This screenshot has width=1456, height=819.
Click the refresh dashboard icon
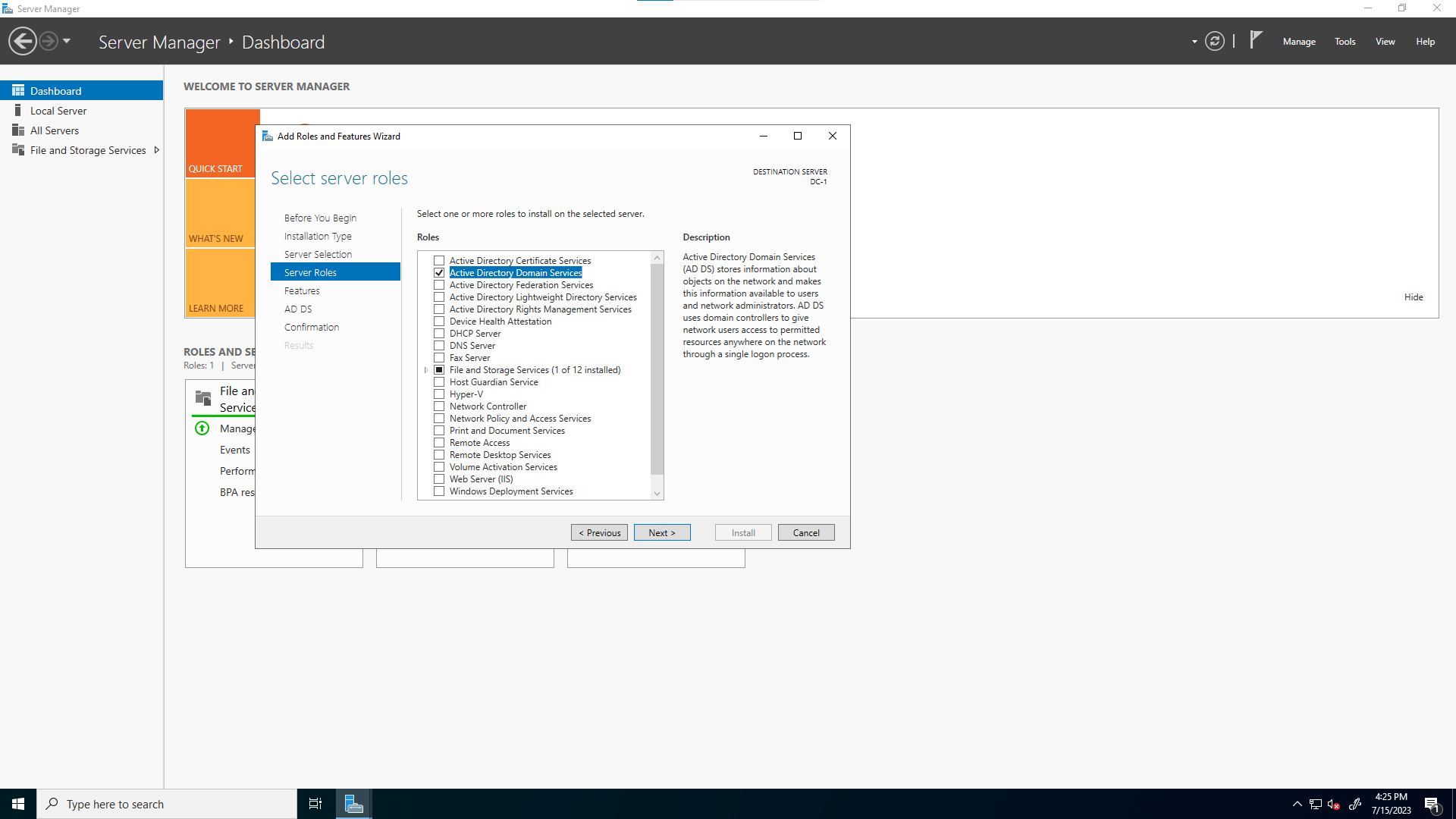click(x=1215, y=41)
